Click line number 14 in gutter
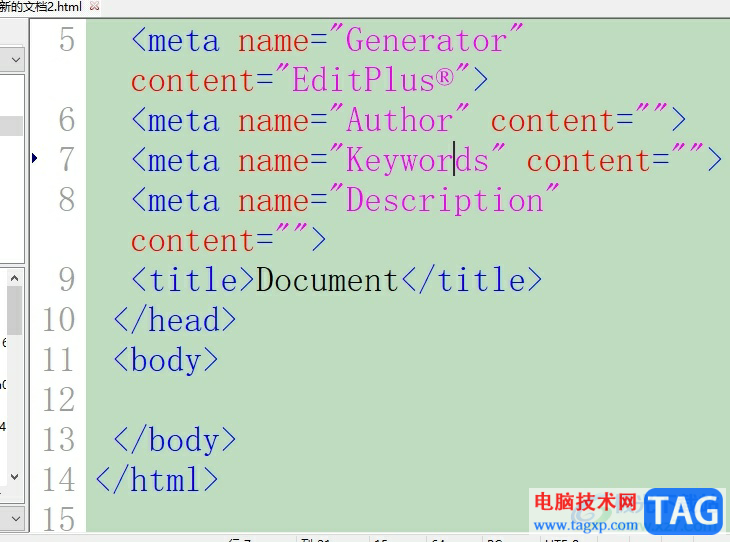Image resolution: width=730 pixels, height=542 pixels. point(59,480)
